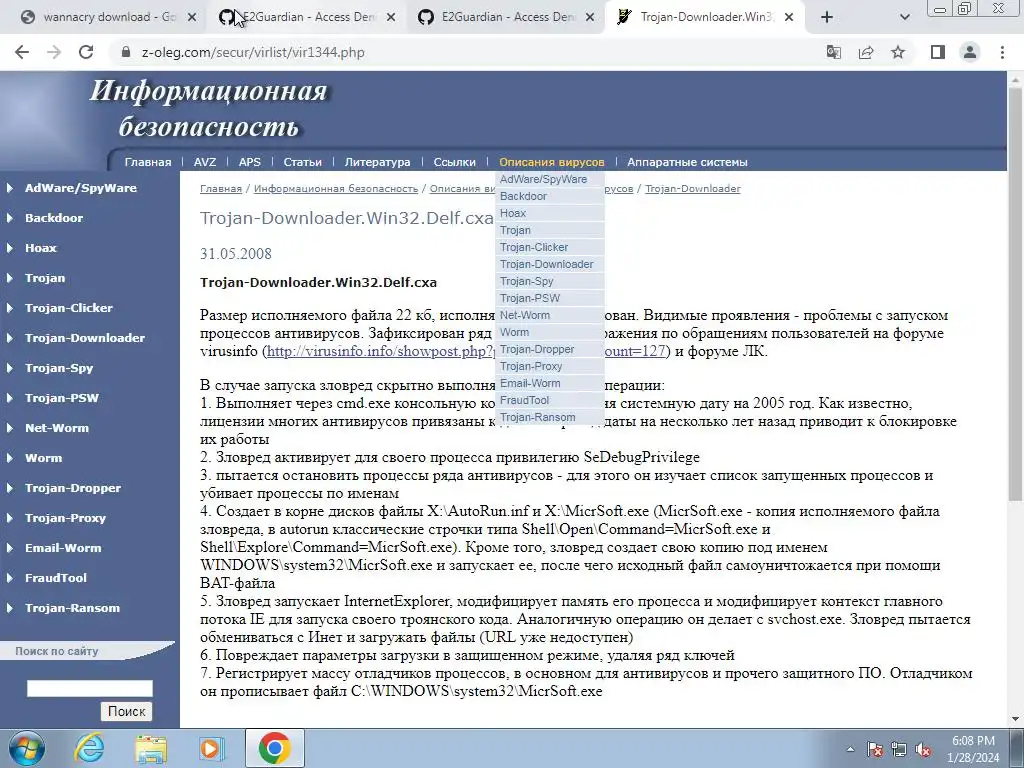Go back to the previous page

pyautogui.click(x=22, y=52)
